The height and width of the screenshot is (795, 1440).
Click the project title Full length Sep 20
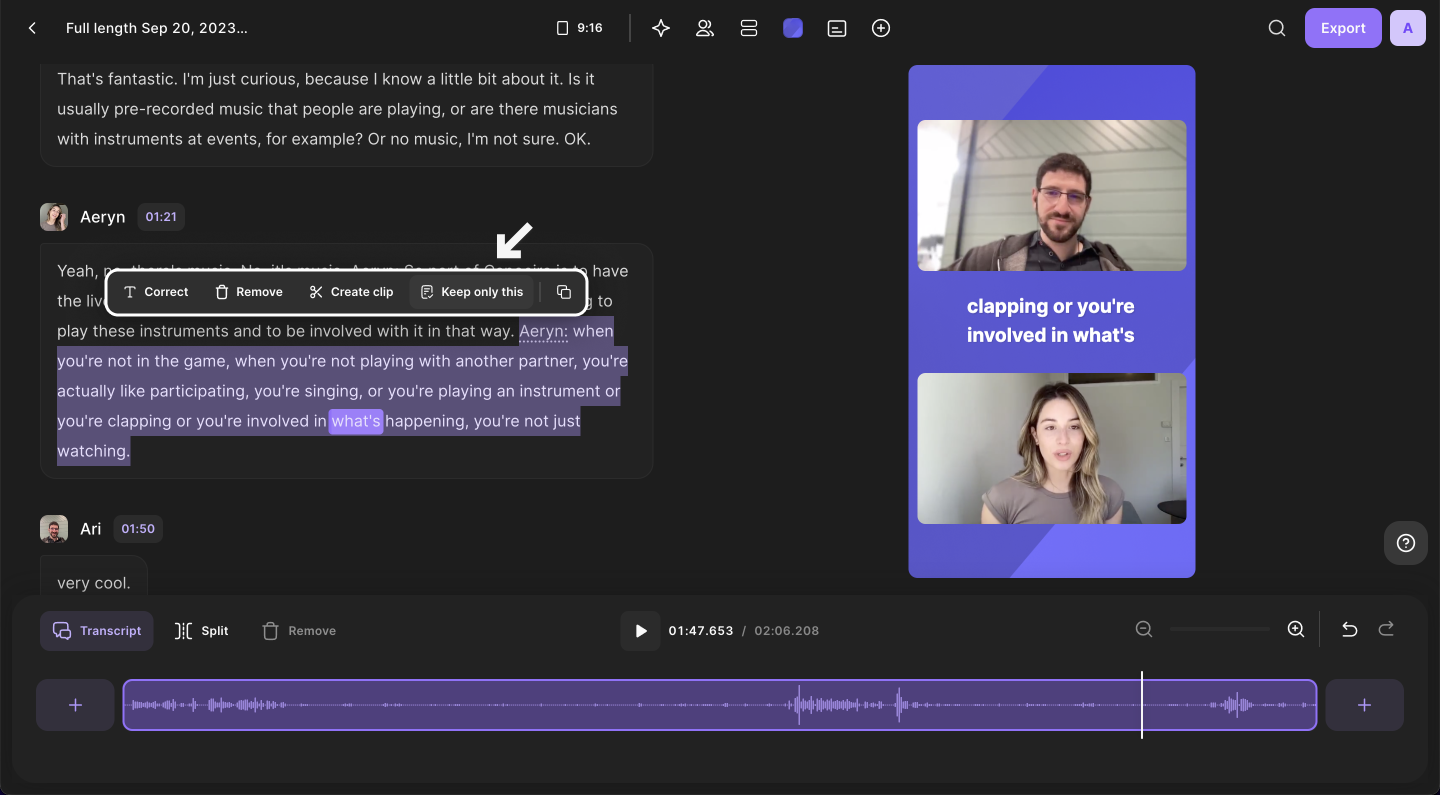157,28
